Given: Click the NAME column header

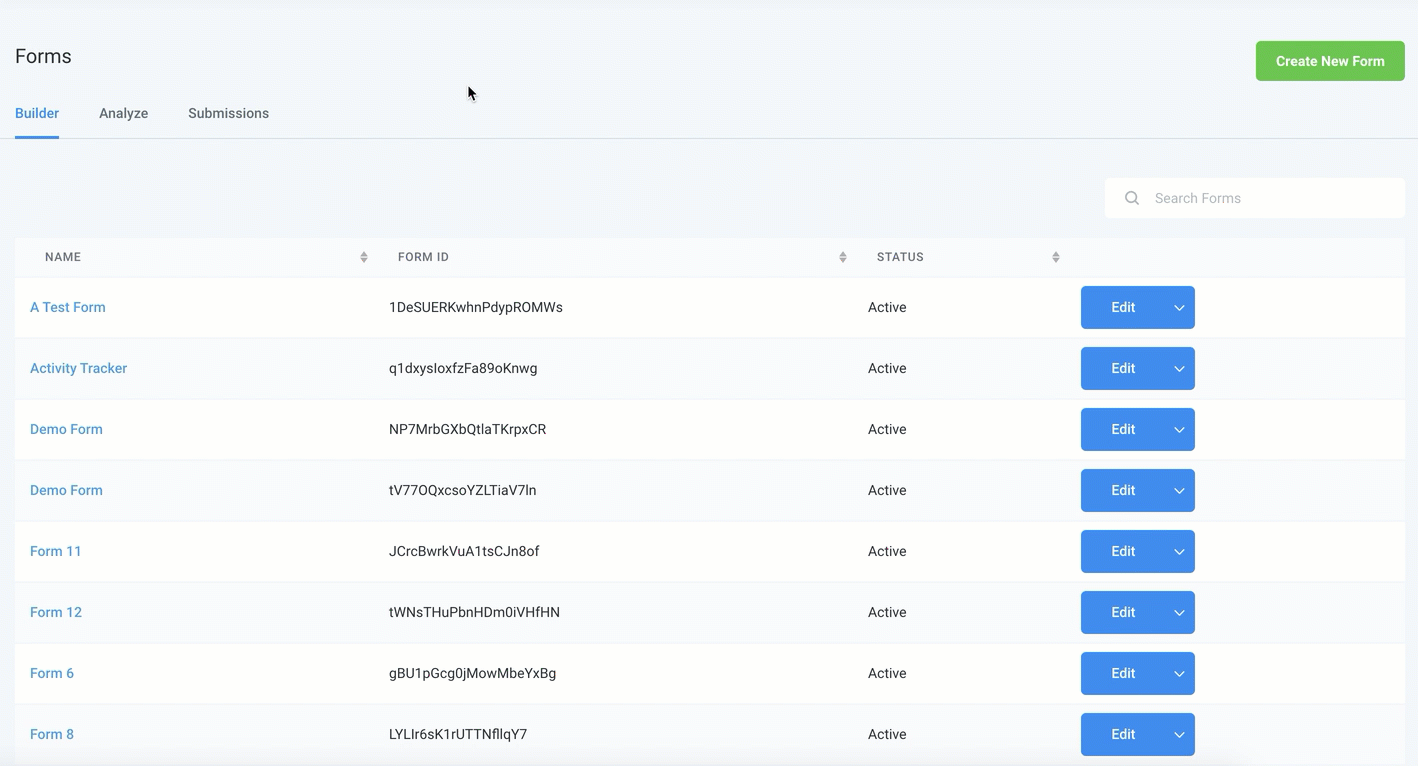Looking at the screenshot, I should point(63,257).
